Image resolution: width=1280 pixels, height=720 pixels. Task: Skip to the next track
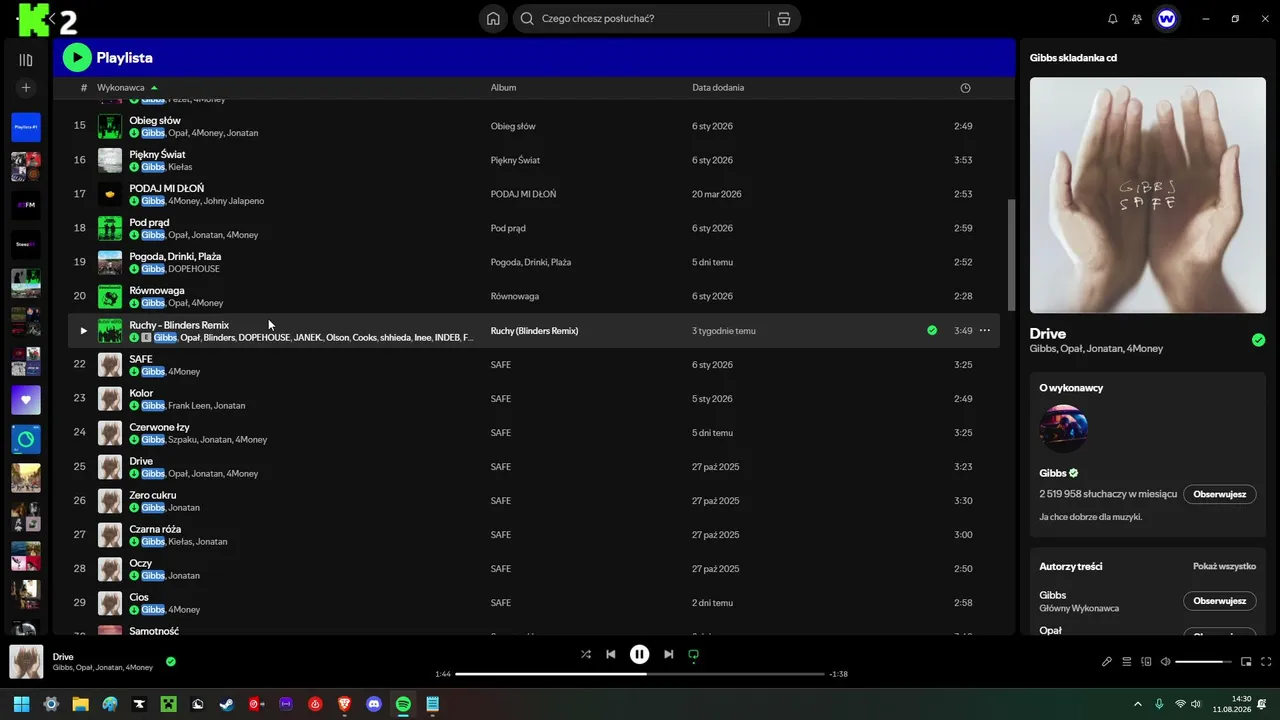tap(668, 654)
